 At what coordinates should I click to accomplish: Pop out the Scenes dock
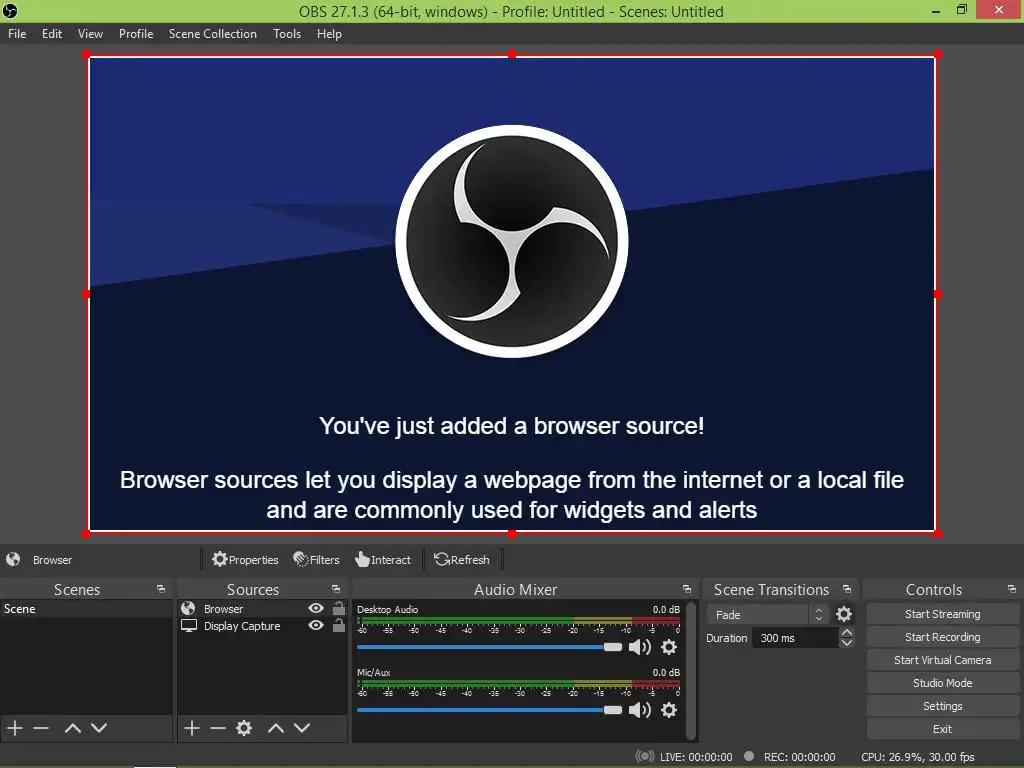pos(161,589)
